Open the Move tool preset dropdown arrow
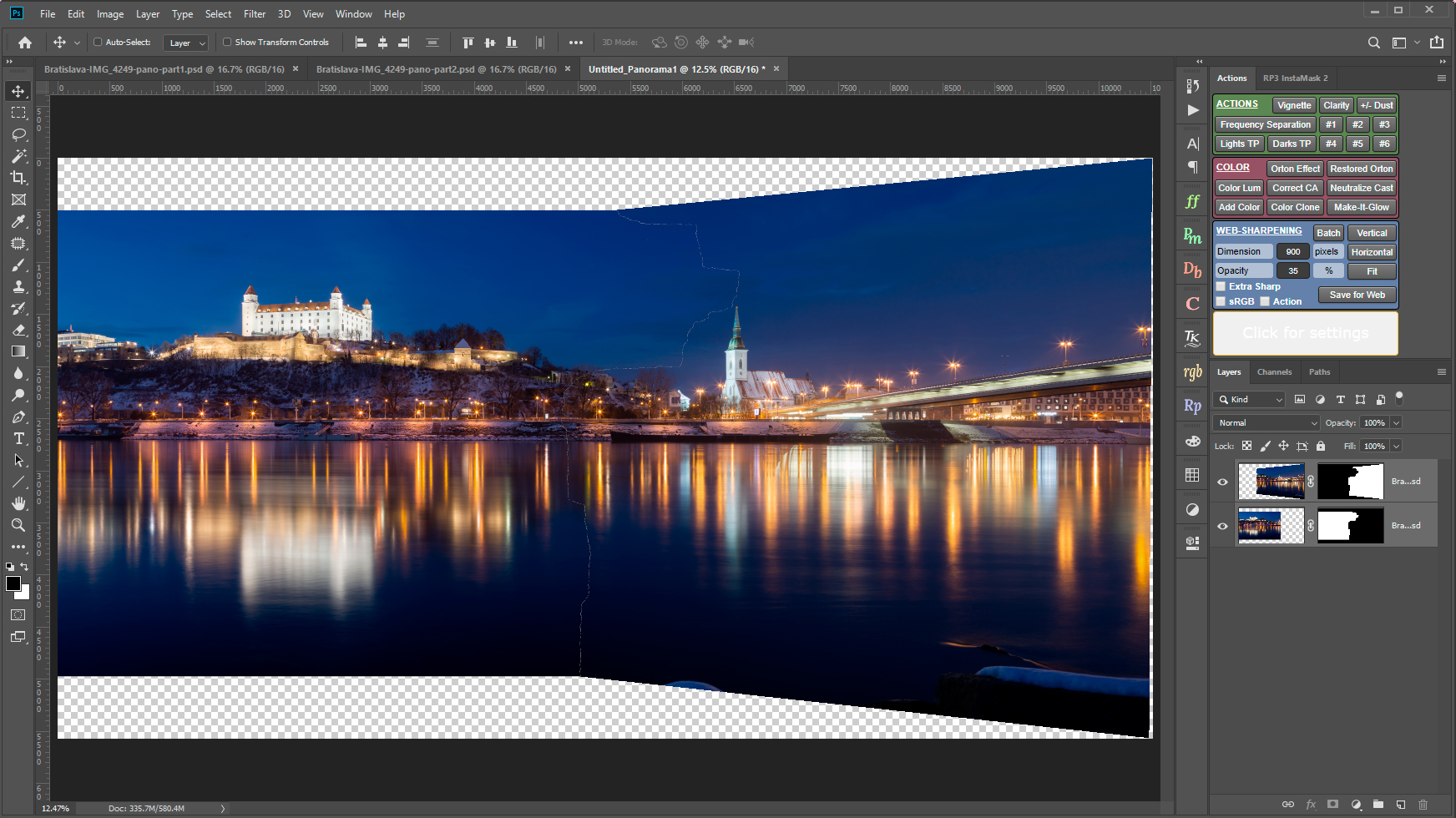The height and width of the screenshot is (818, 1456). [78, 43]
